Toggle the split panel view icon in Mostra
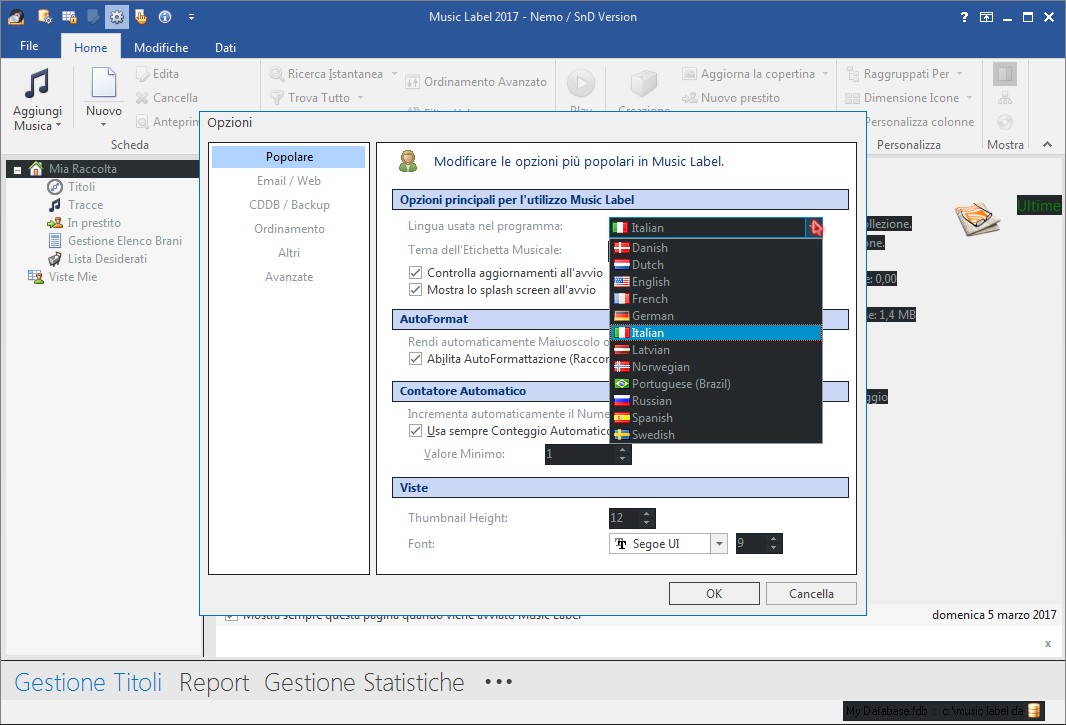This screenshot has width=1066, height=725. [1005, 73]
